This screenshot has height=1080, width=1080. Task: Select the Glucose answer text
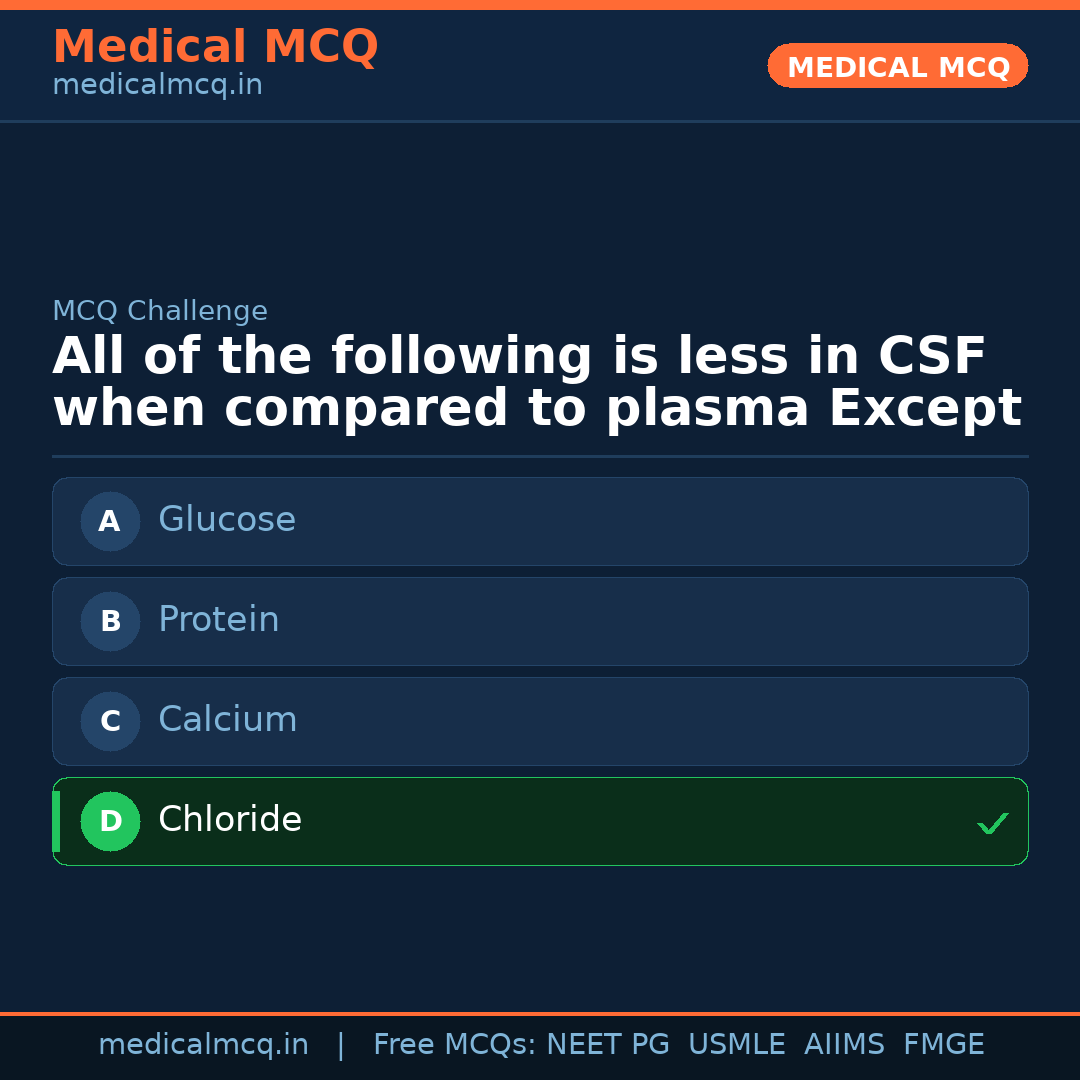[227, 520]
